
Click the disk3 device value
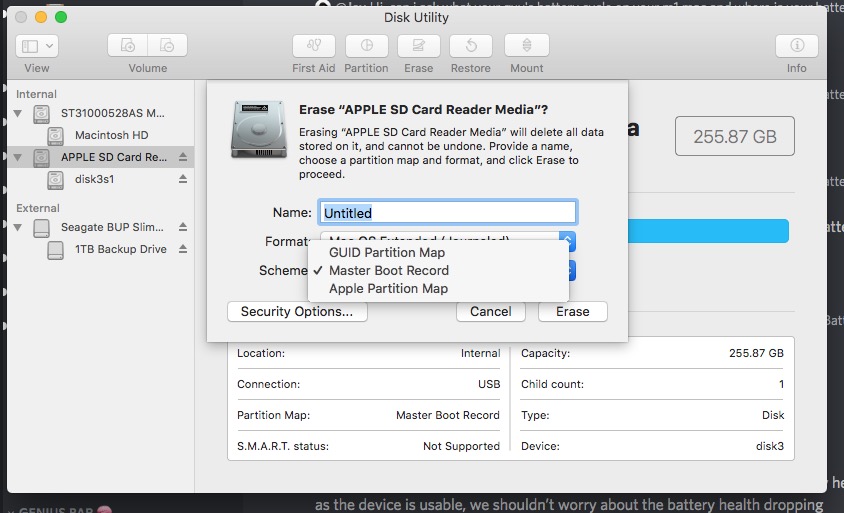770,446
